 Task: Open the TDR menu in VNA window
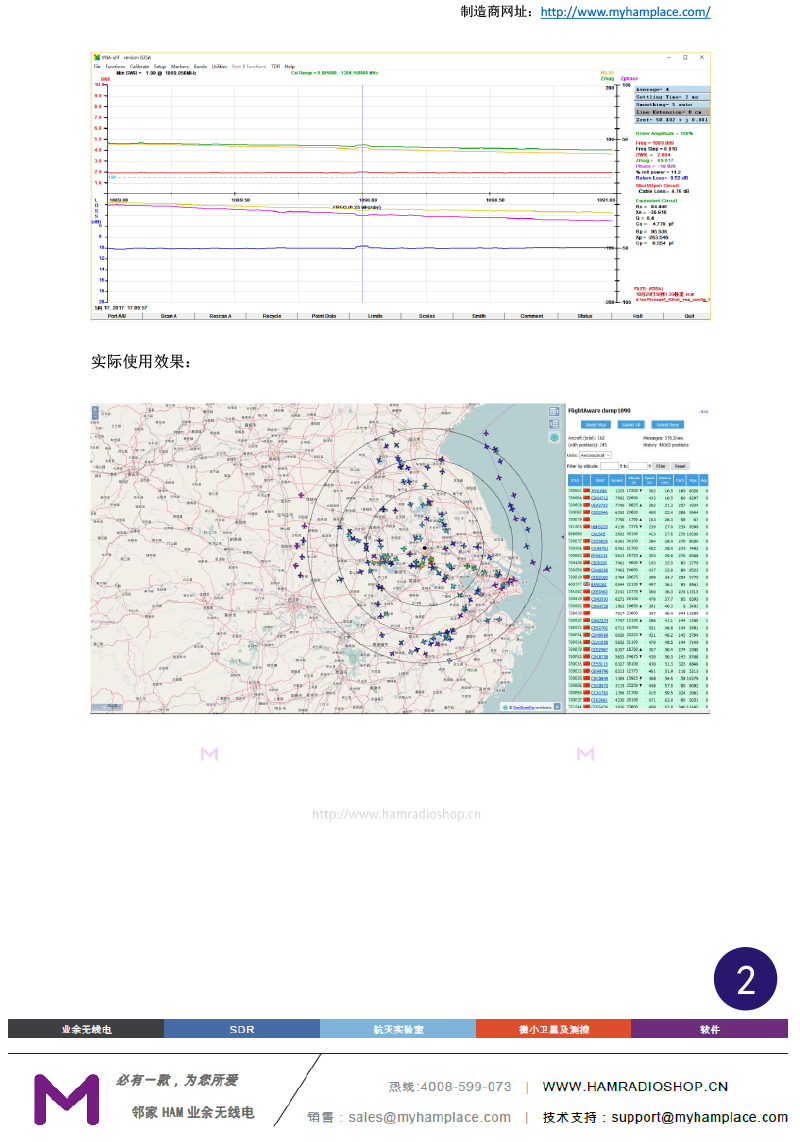[275, 66]
